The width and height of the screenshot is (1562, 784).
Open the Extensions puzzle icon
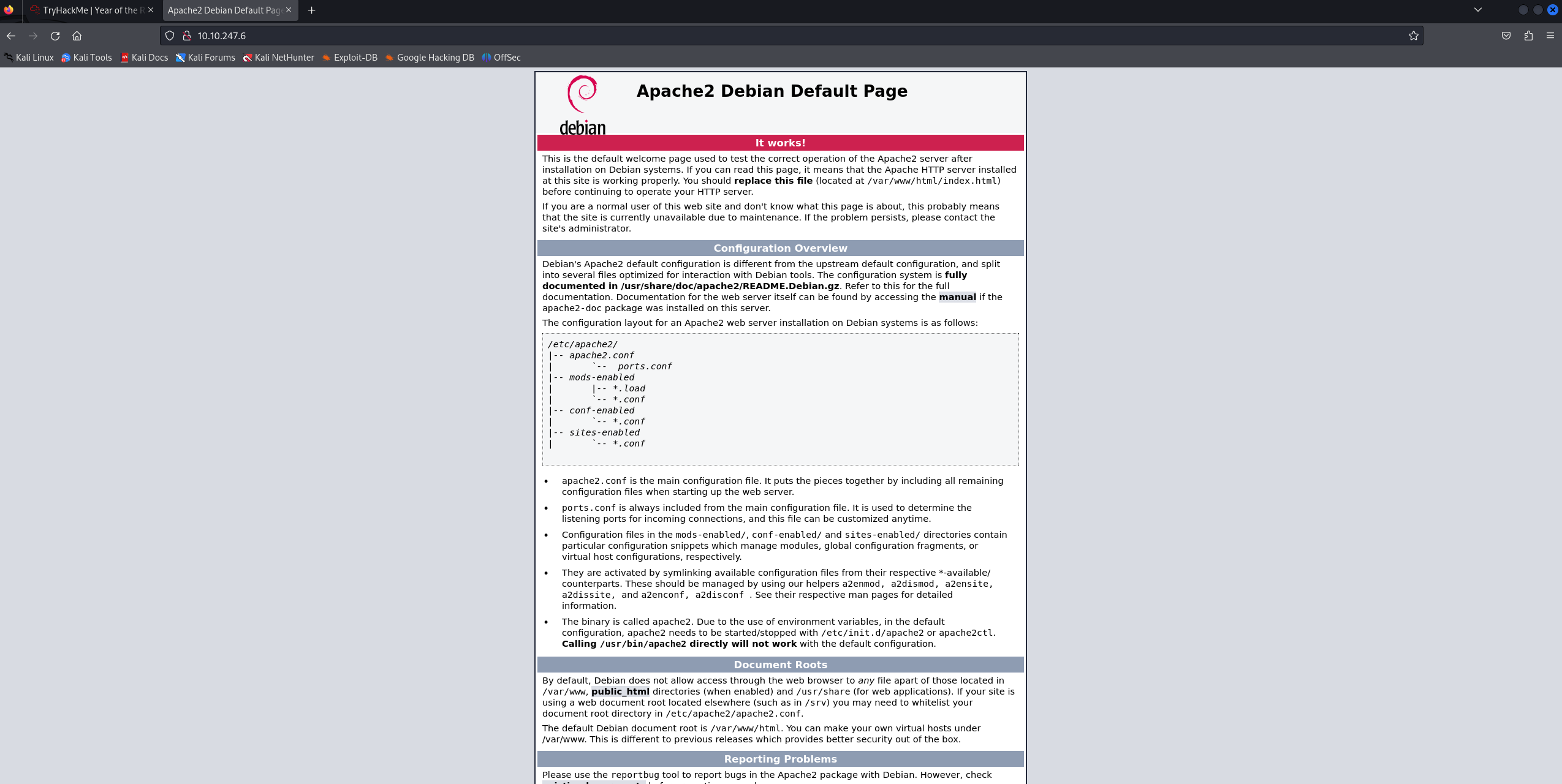tap(1528, 36)
